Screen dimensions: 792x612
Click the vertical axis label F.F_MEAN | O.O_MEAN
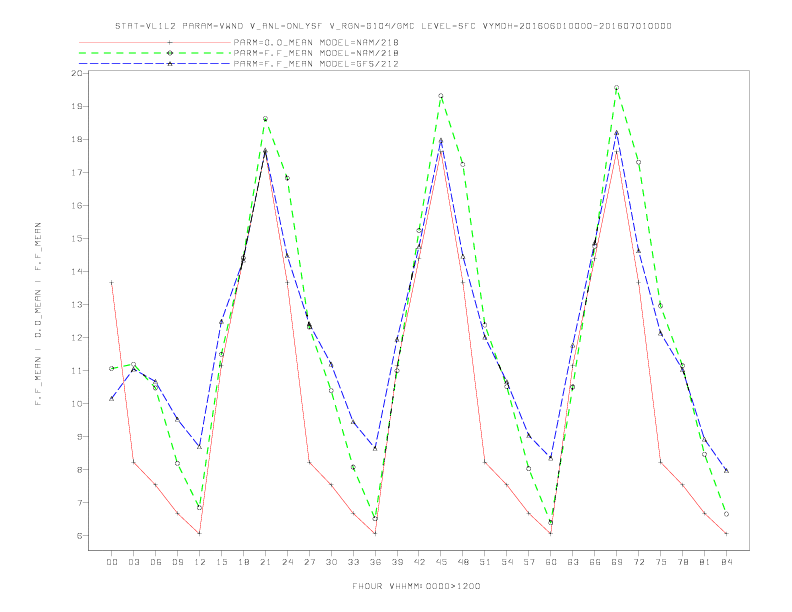tap(38, 314)
